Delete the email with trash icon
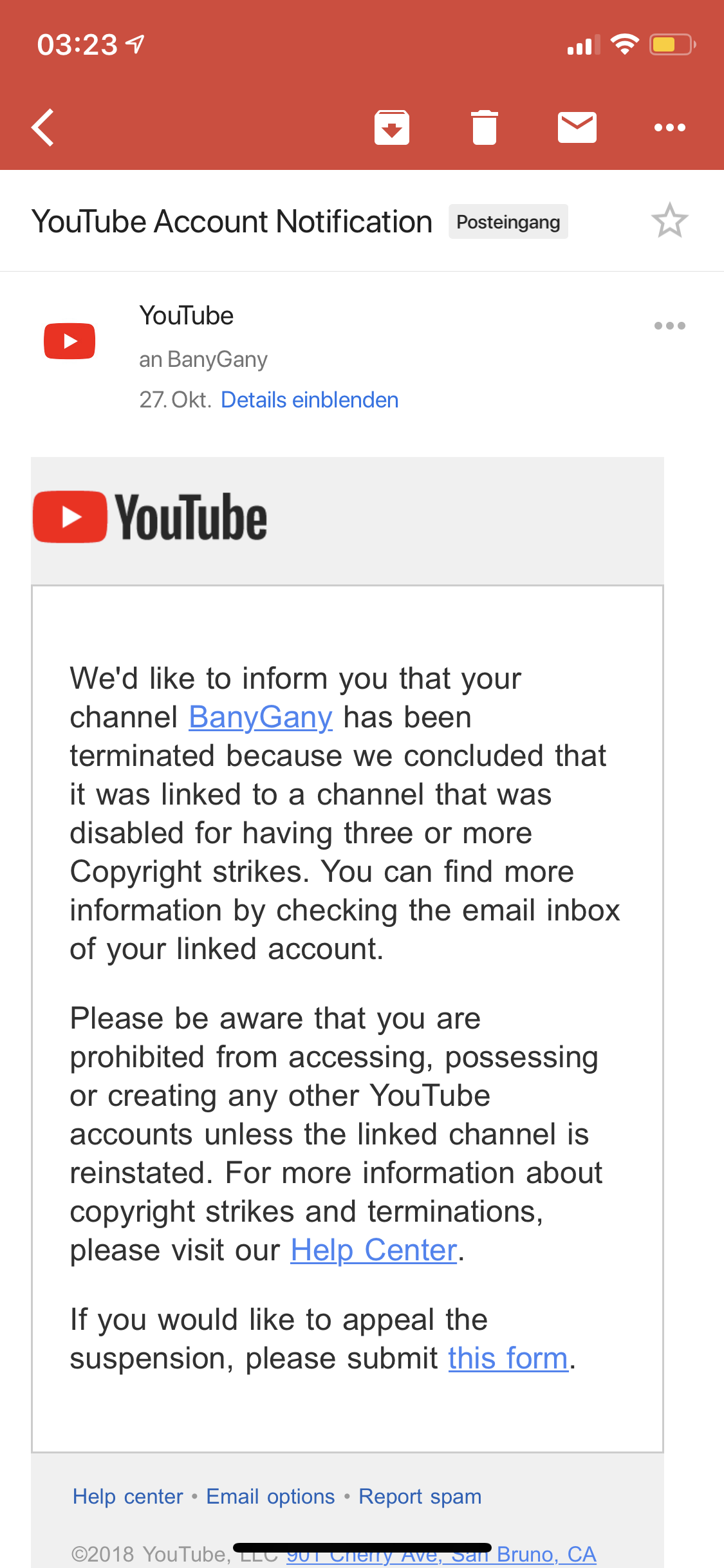 pos(485,127)
